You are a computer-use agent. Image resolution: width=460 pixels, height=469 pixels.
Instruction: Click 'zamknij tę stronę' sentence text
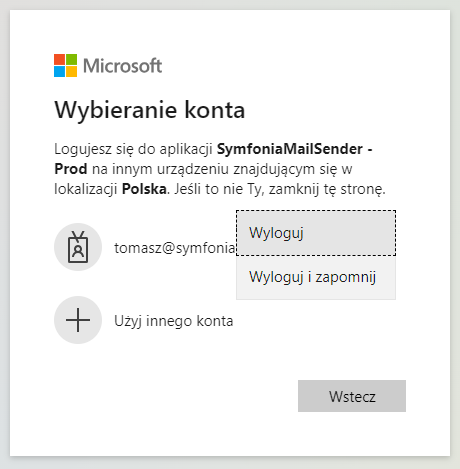click(327, 189)
